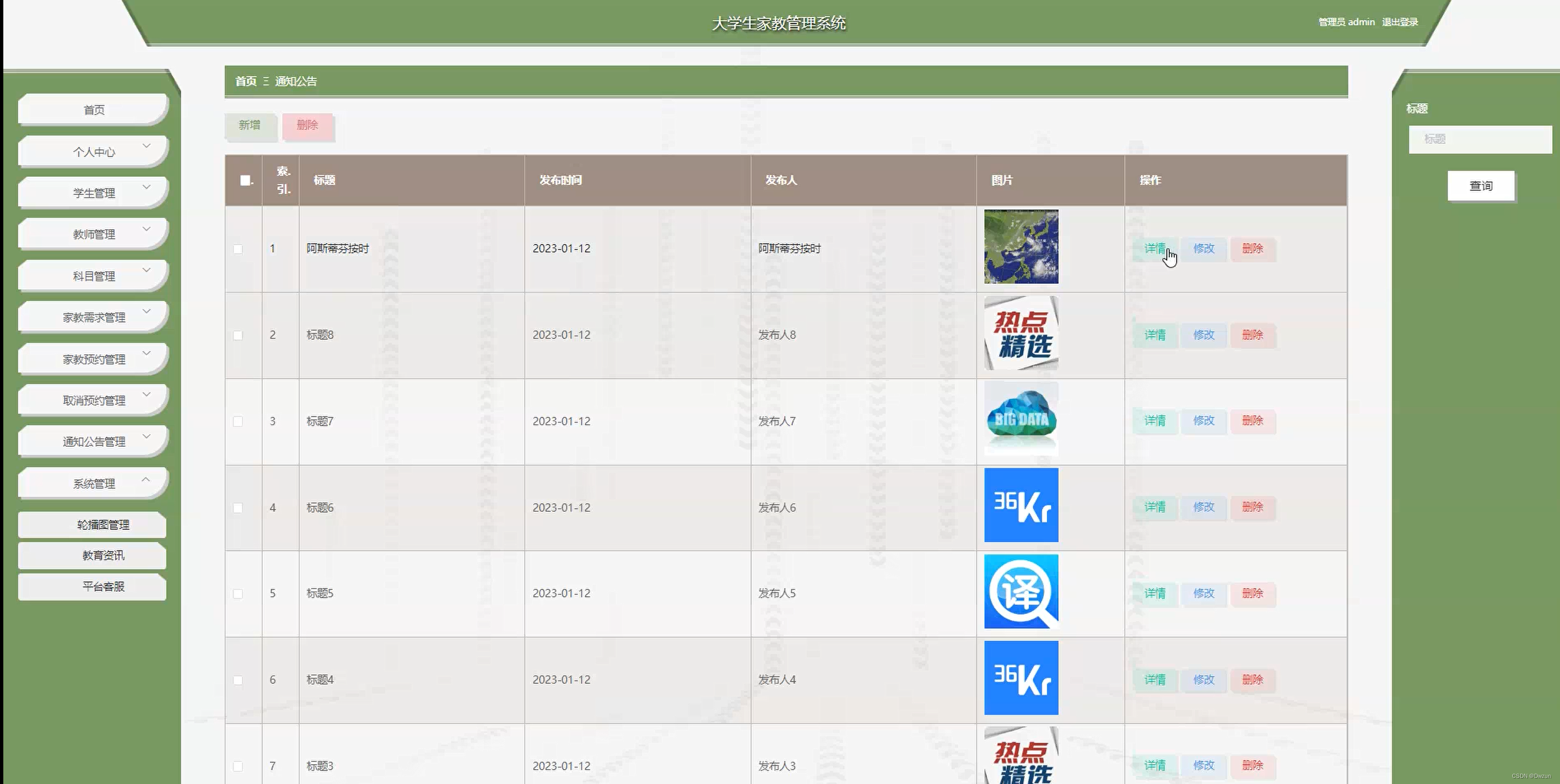Click 修改 for 标题3 row
The height and width of the screenshot is (784, 1560).
(1204, 766)
